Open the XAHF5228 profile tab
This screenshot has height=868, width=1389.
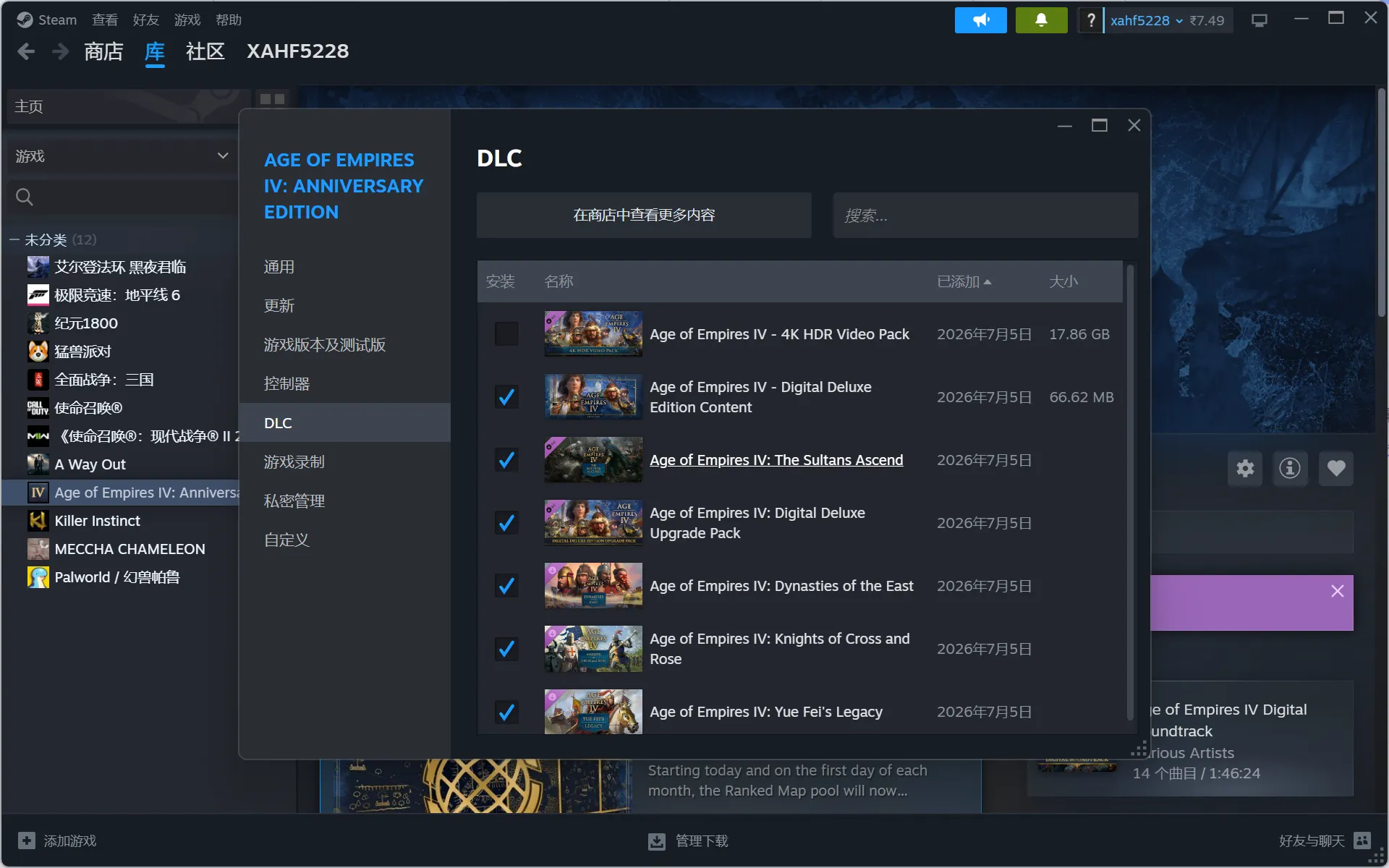(297, 51)
